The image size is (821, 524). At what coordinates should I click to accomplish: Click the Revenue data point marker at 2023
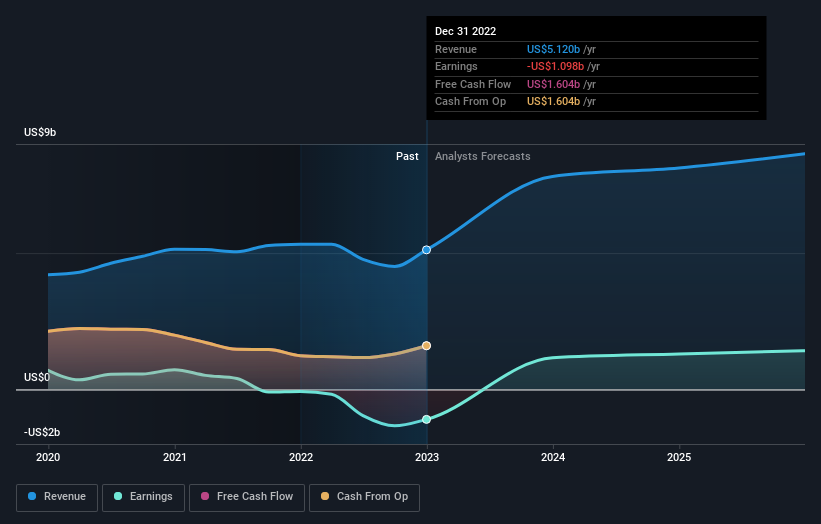[427, 250]
